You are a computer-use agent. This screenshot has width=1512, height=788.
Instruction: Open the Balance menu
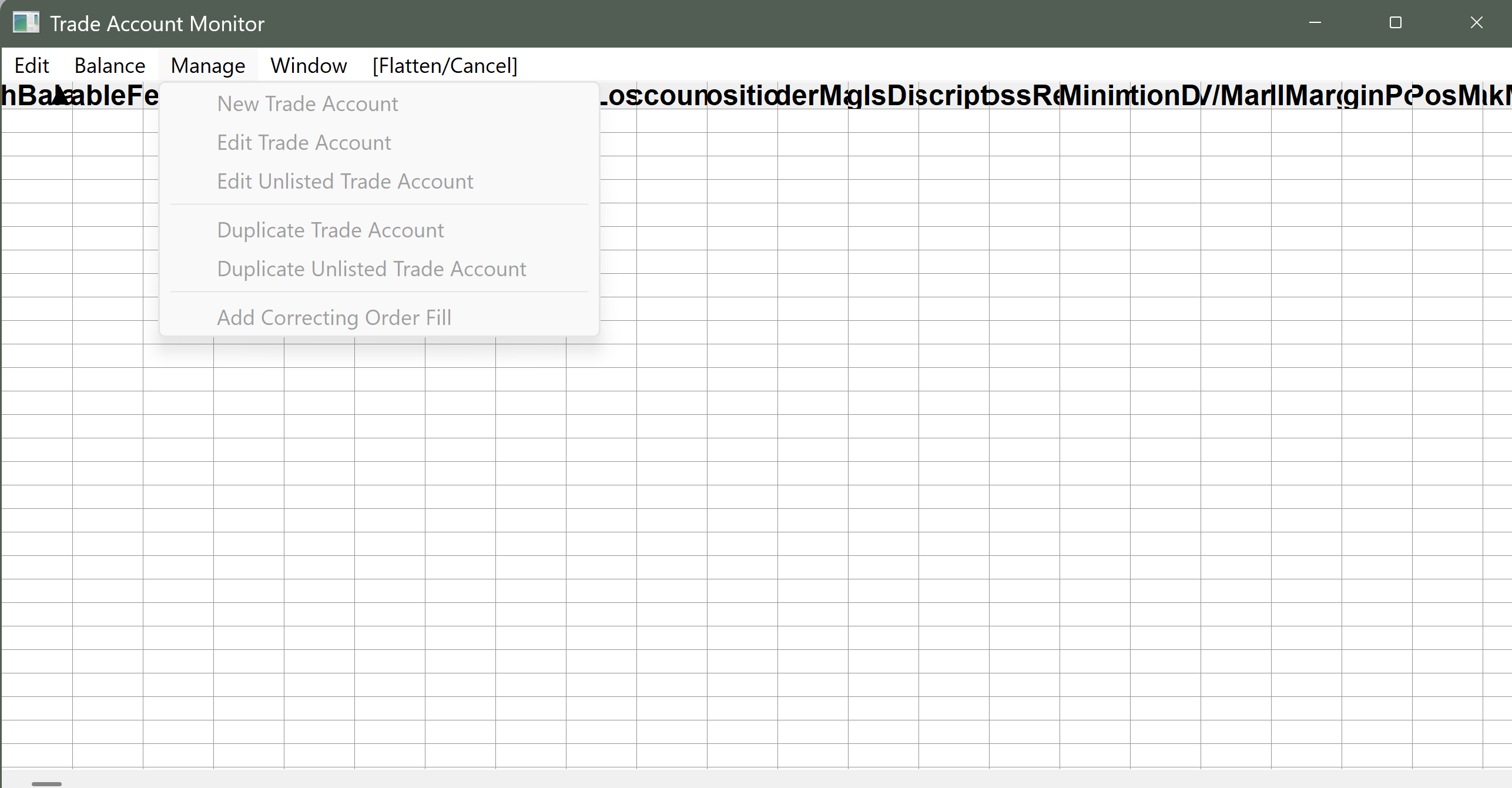click(x=110, y=65)
